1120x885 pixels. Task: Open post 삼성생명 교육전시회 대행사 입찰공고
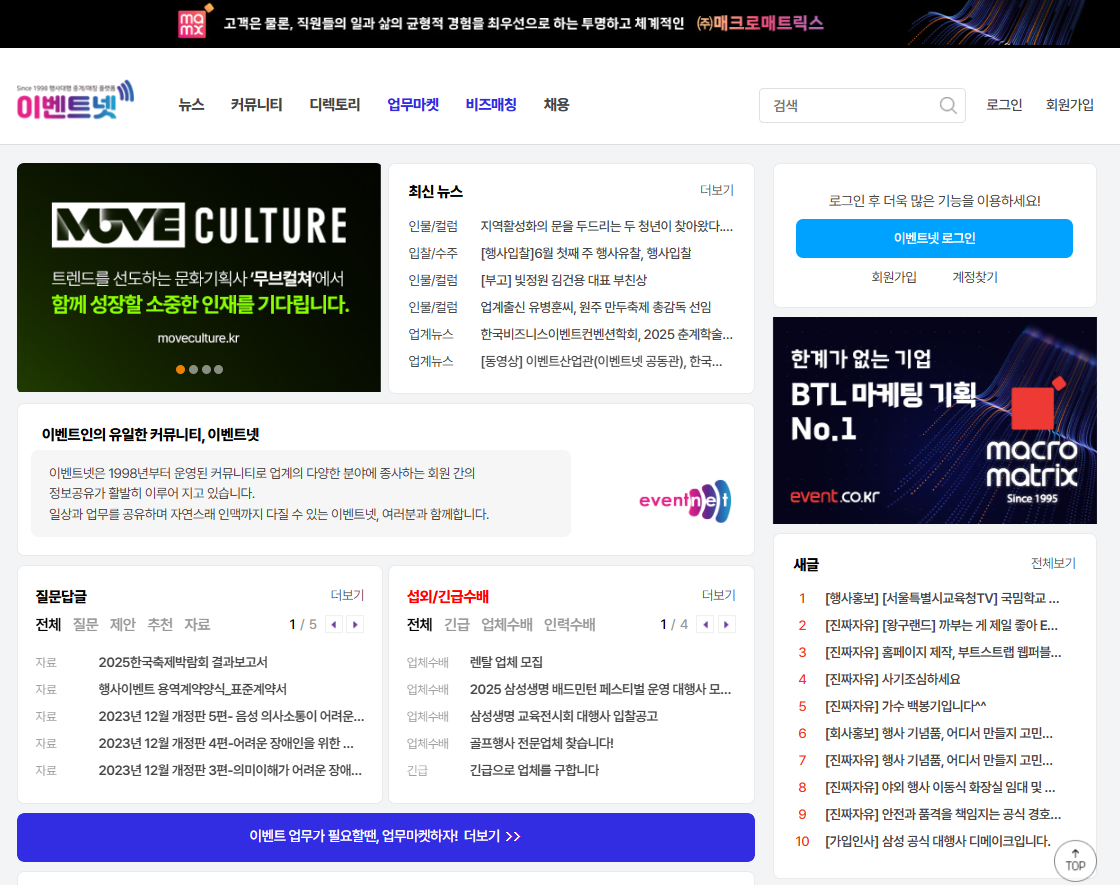(x=564, y=716)
